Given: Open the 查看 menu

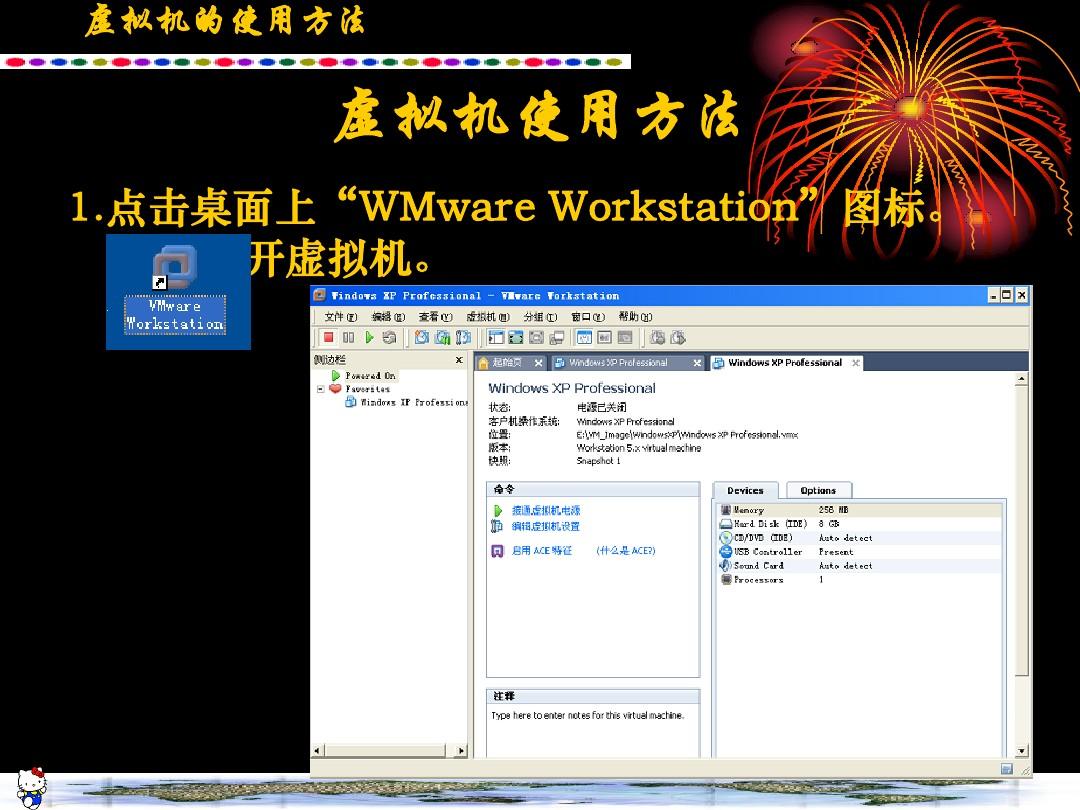Looking at the screenshot, I should pos(435,317).
